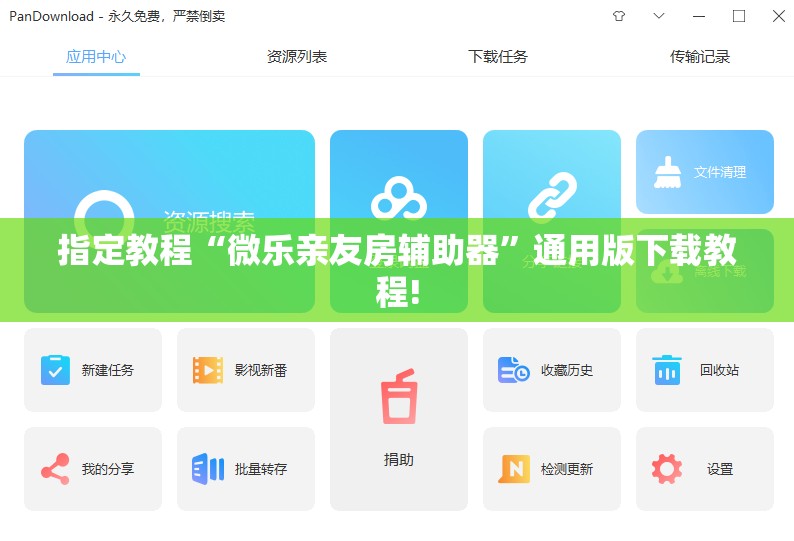The height and width of the screenshot is (541, 794).
Task: Click the 捐助 label text
Action: 399,459
